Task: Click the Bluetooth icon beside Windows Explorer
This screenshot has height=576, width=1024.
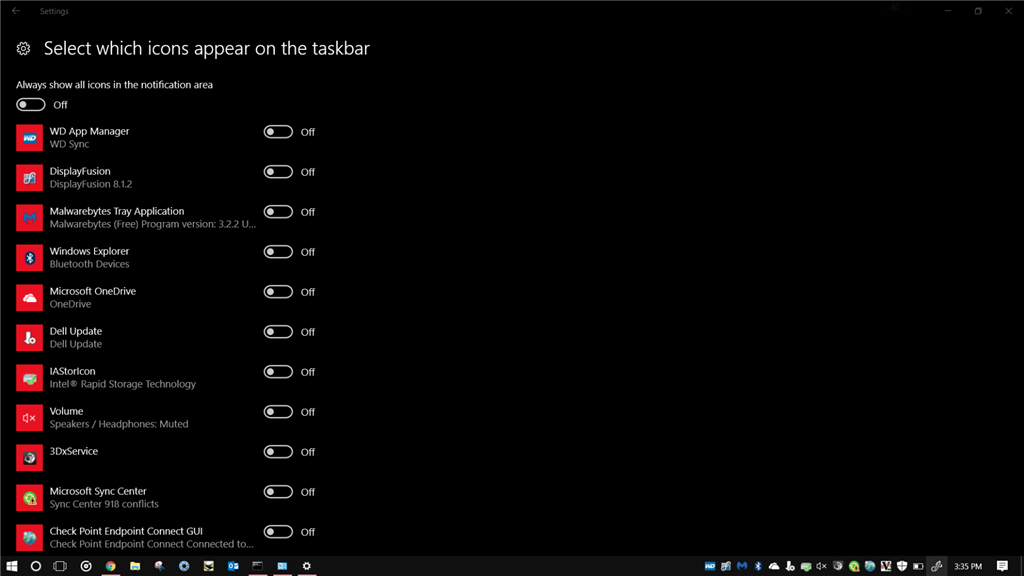Action: [29, 258]
